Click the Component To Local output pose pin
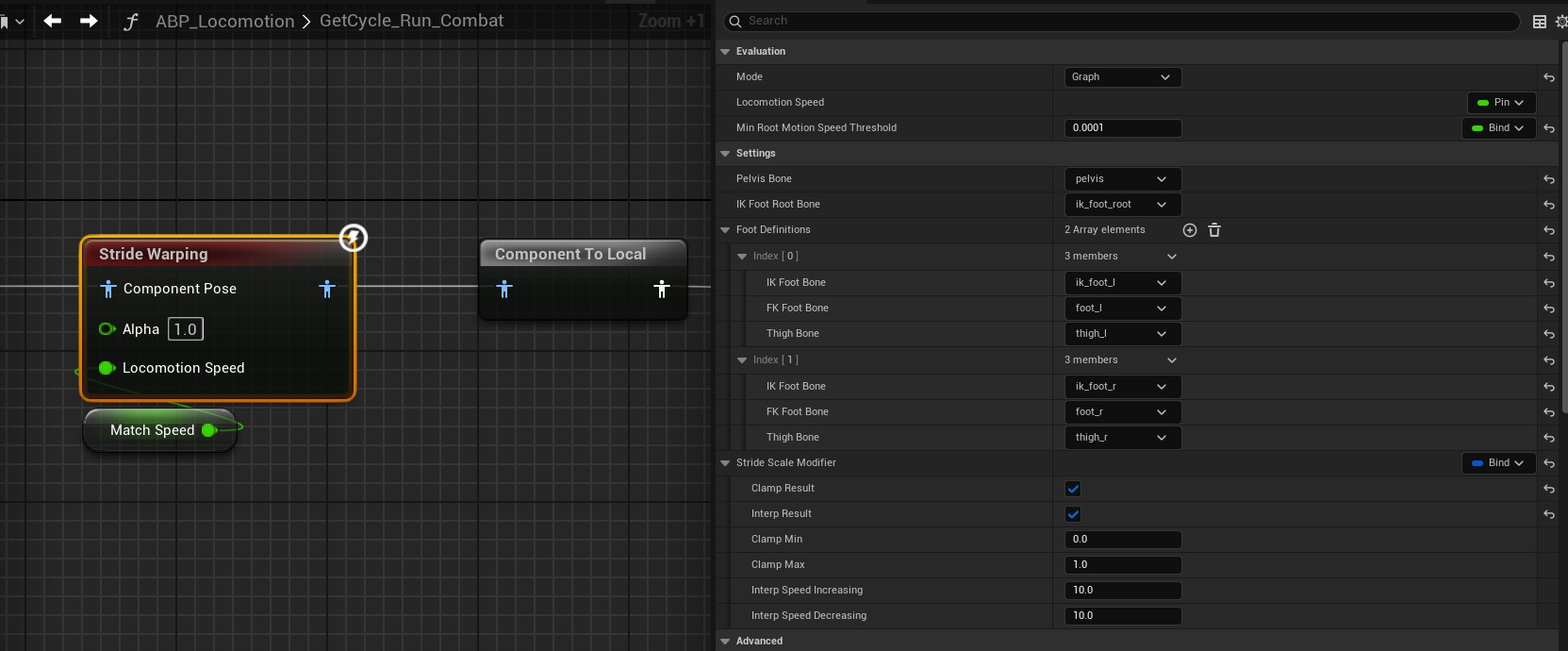Image resolution: width=1568 pixels, height=651 pixels. 662,290
